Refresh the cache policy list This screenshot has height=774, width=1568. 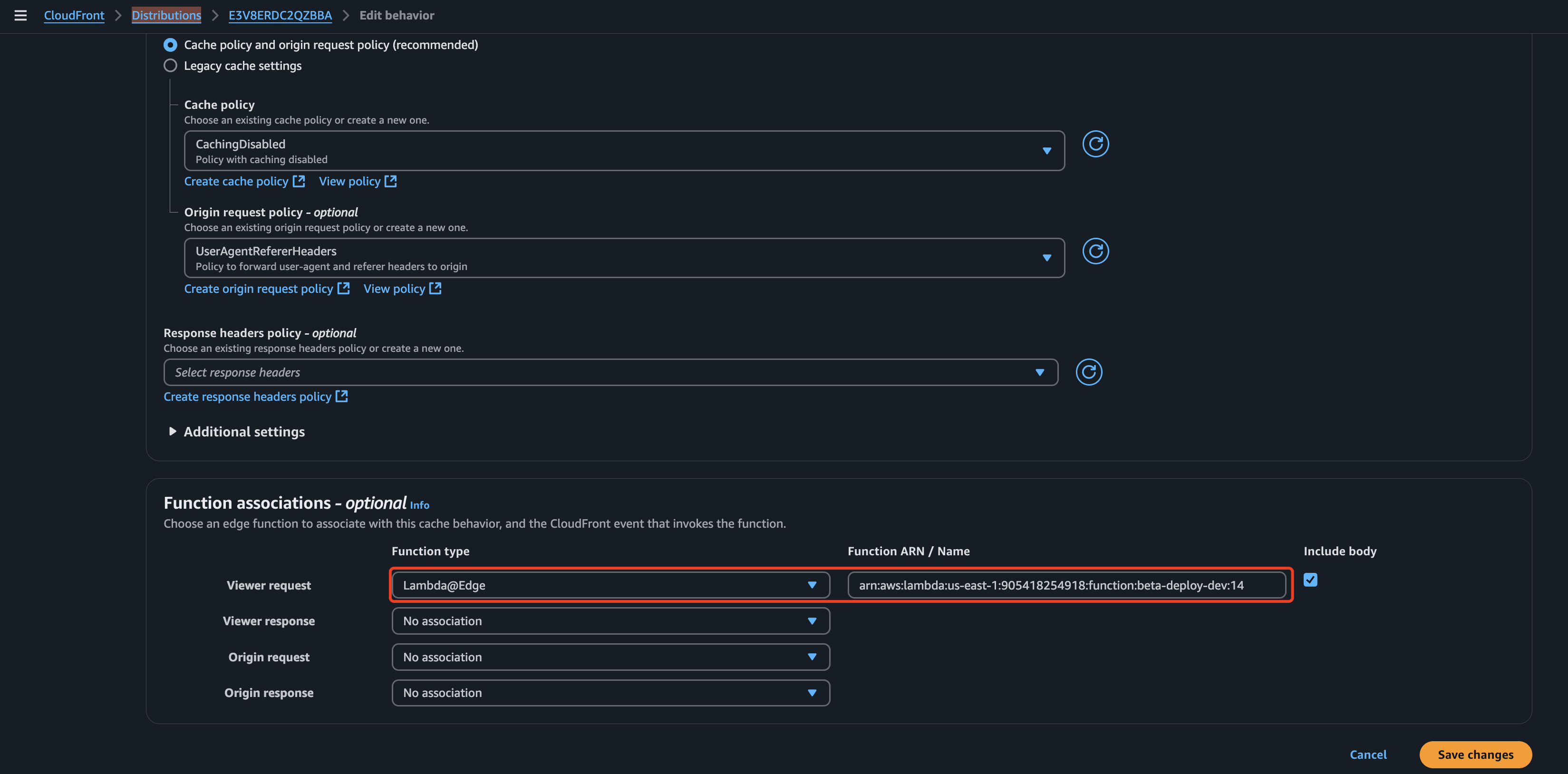1095,144
